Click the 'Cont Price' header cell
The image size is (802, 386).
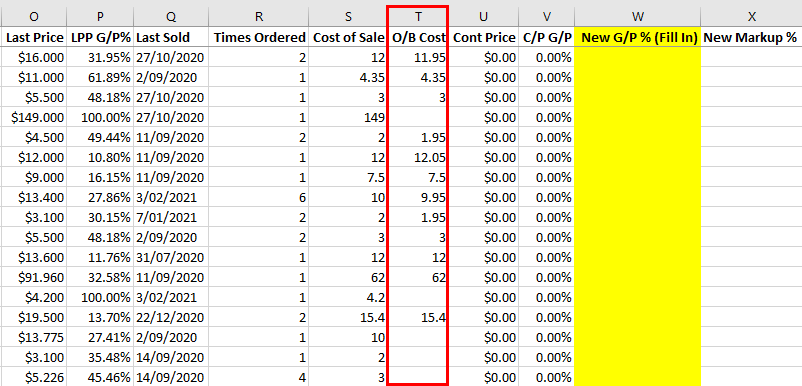click(484, 37)
